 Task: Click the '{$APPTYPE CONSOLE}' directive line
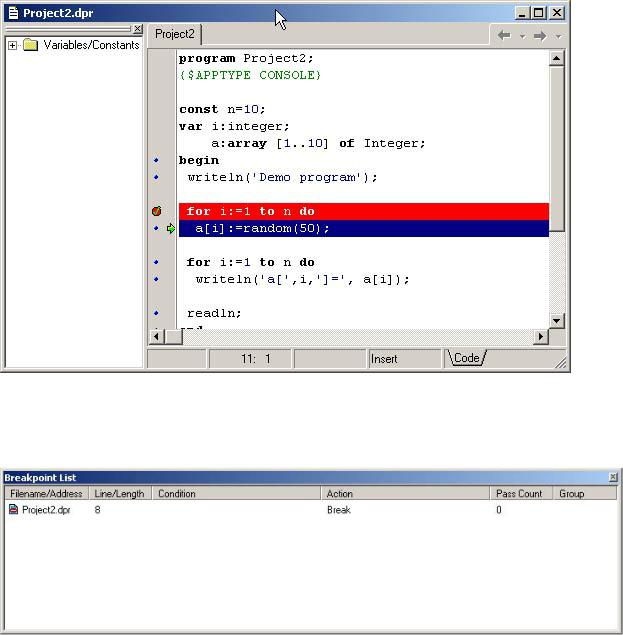[x=250, y=75]
